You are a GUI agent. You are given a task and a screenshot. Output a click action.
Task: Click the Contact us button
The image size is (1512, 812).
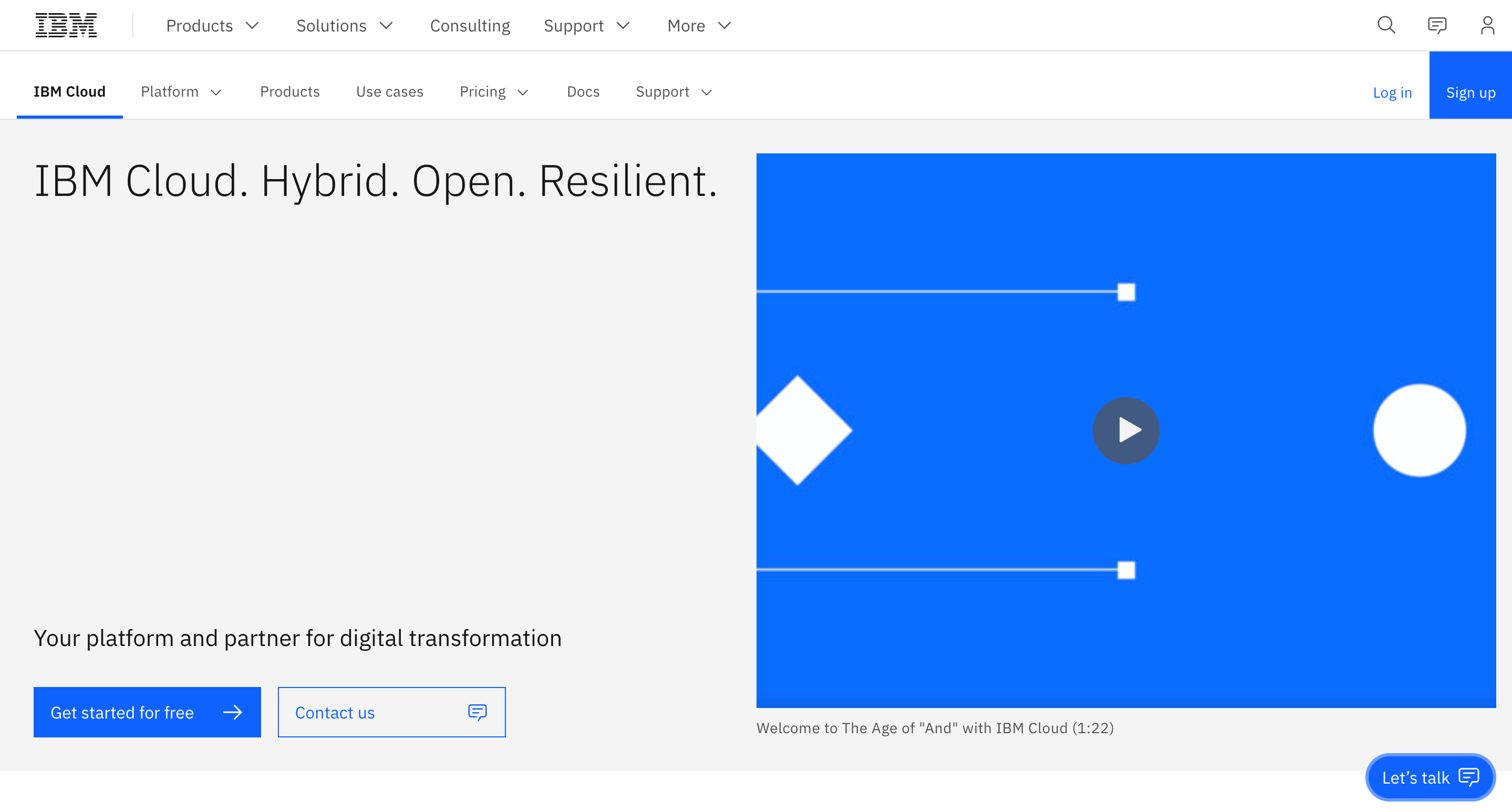tap(391, 712)
